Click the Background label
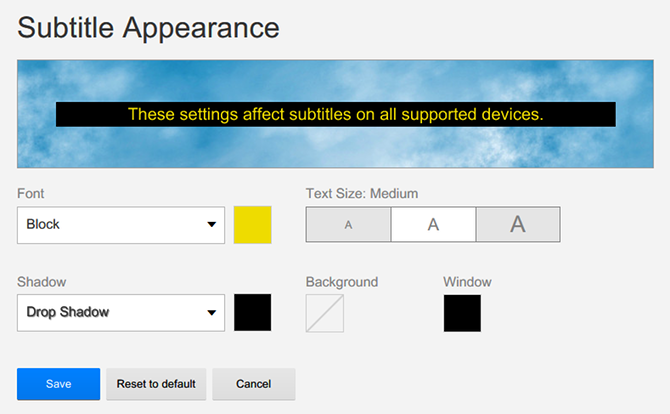Viewport: 670px width, 414px height. click(342, 282)
